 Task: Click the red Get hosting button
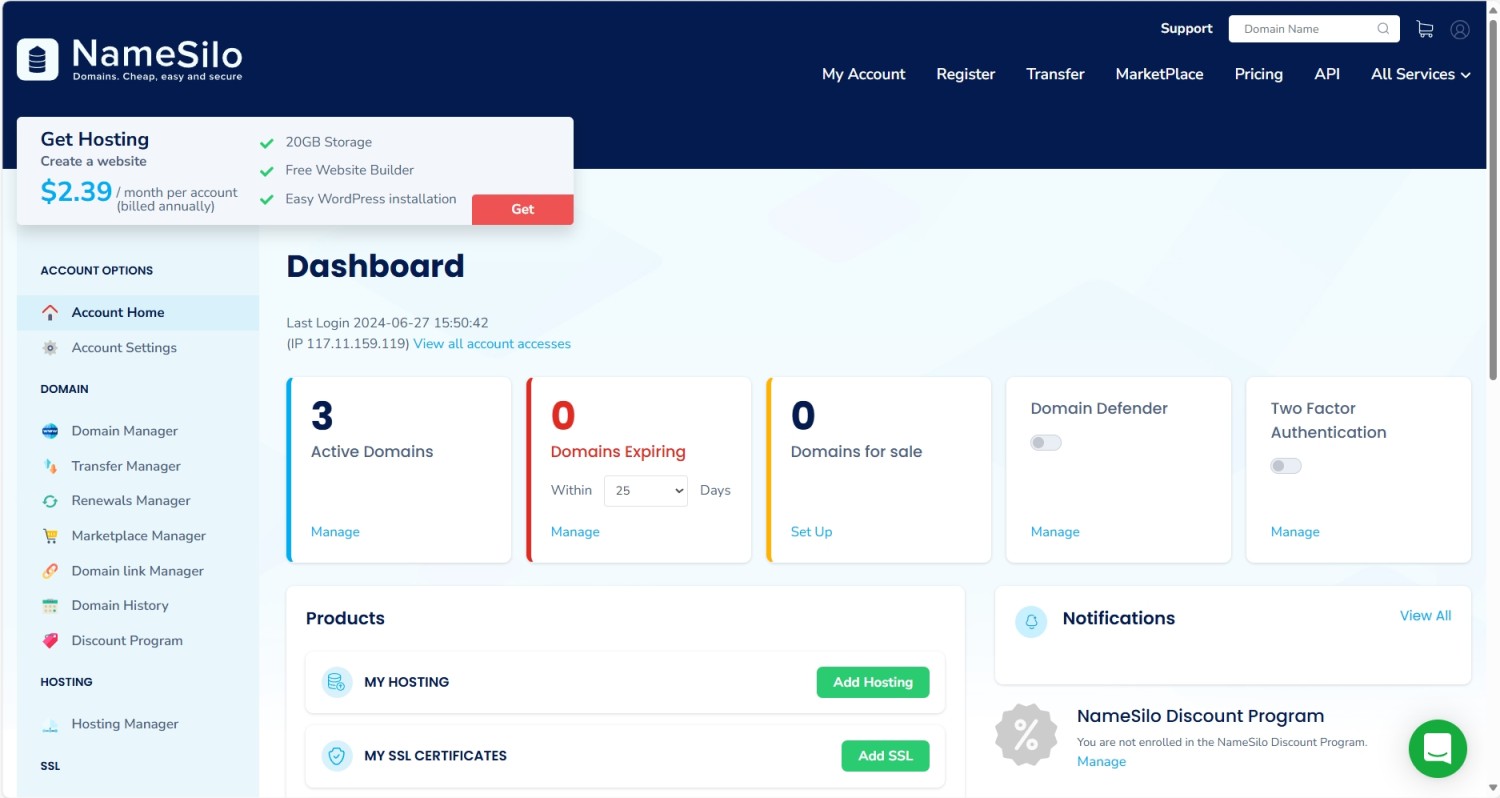coord(523,209)
